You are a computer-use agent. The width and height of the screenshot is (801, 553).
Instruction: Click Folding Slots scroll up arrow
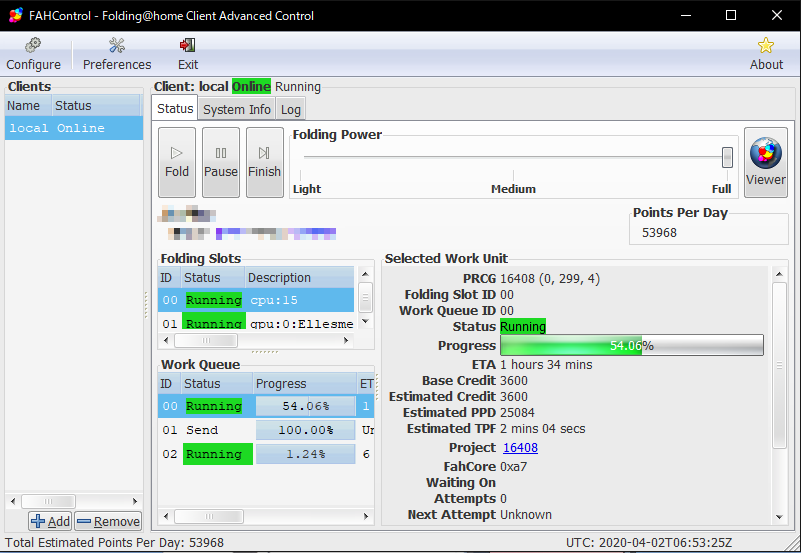(365, 274)
